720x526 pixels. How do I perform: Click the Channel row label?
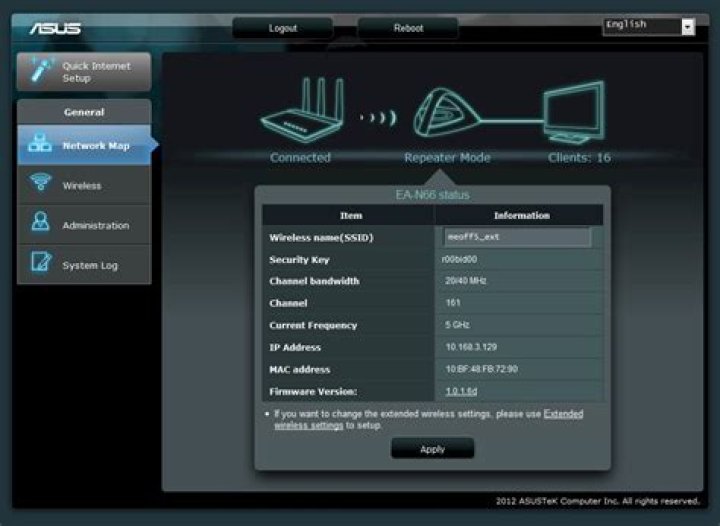click(x=288, y=303)
